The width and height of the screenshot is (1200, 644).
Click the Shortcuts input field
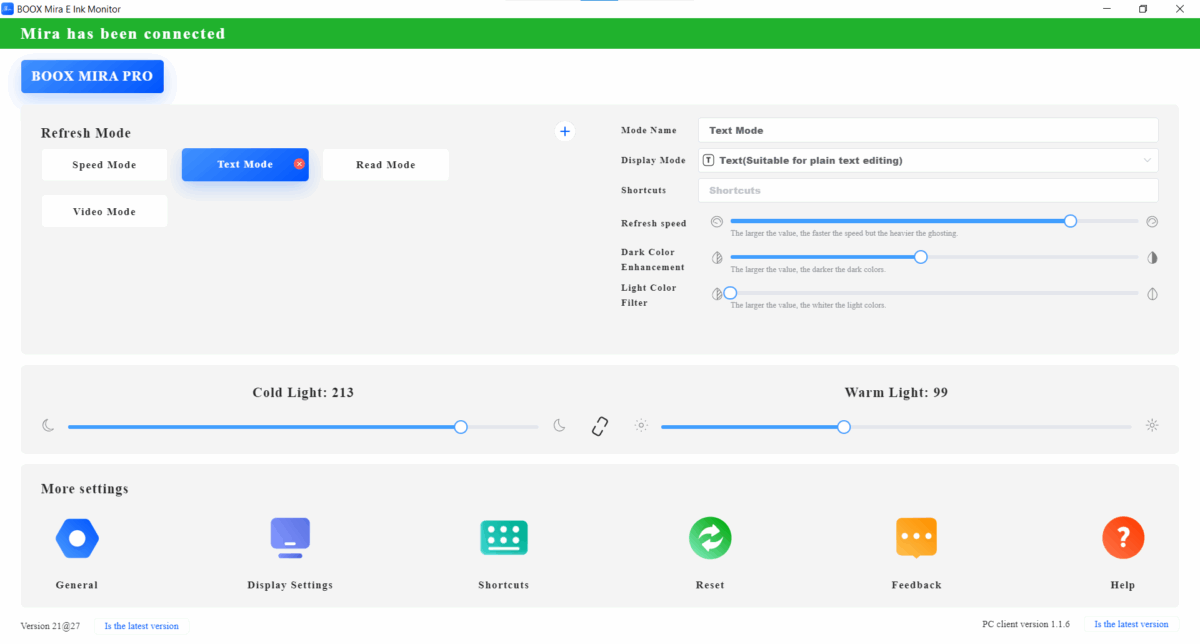pyautogui.click(x=928, y=190)
